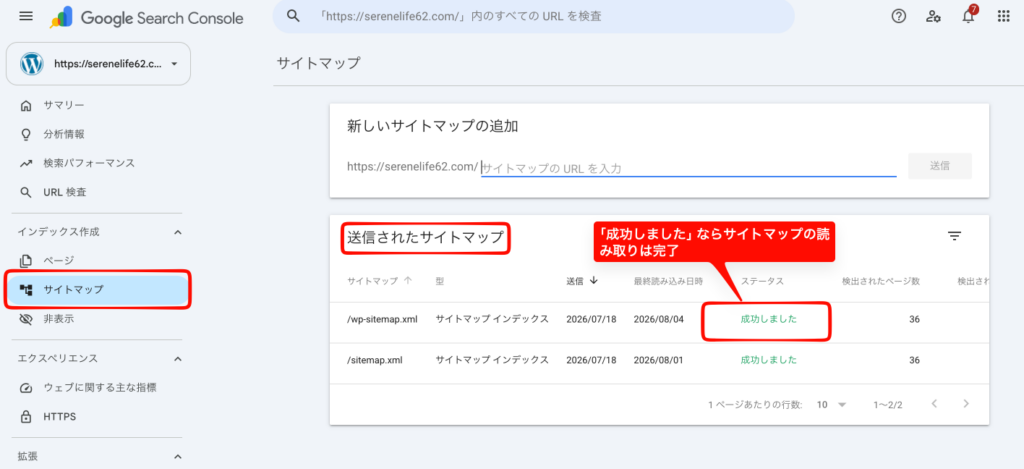Image resolution: width=1024 pixels, height=469 pixels.
Task: Click the WordPress property icon
Action: [x=31, y=64]
